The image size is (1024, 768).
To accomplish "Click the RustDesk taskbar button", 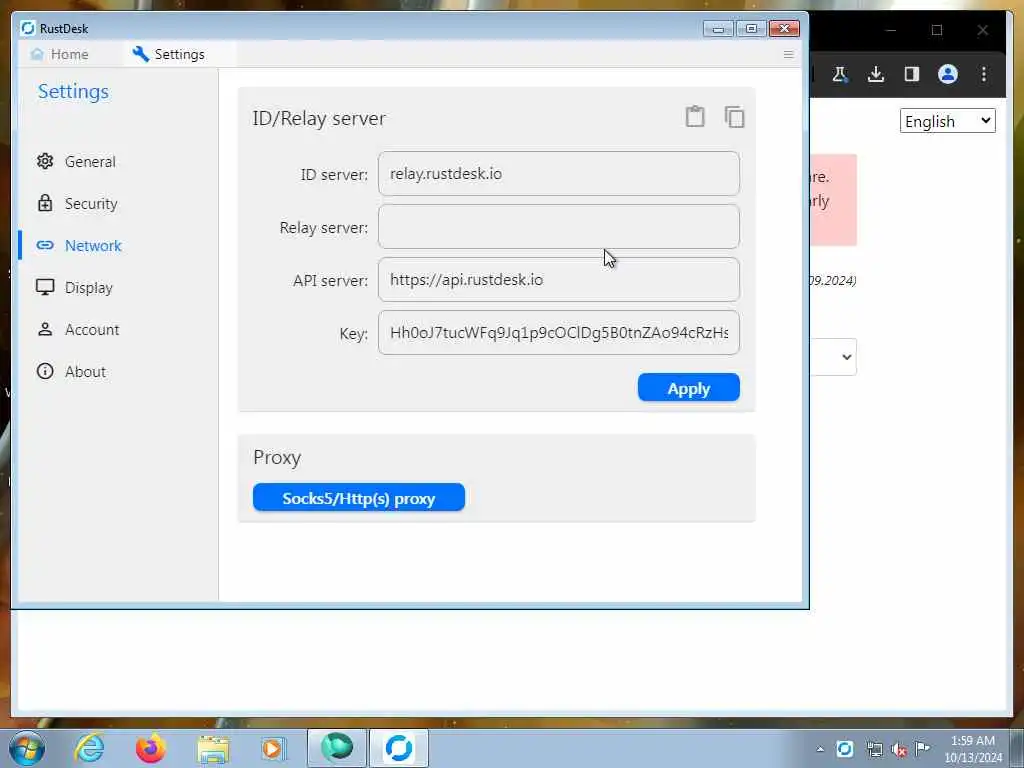I will (x=398, y=748).
